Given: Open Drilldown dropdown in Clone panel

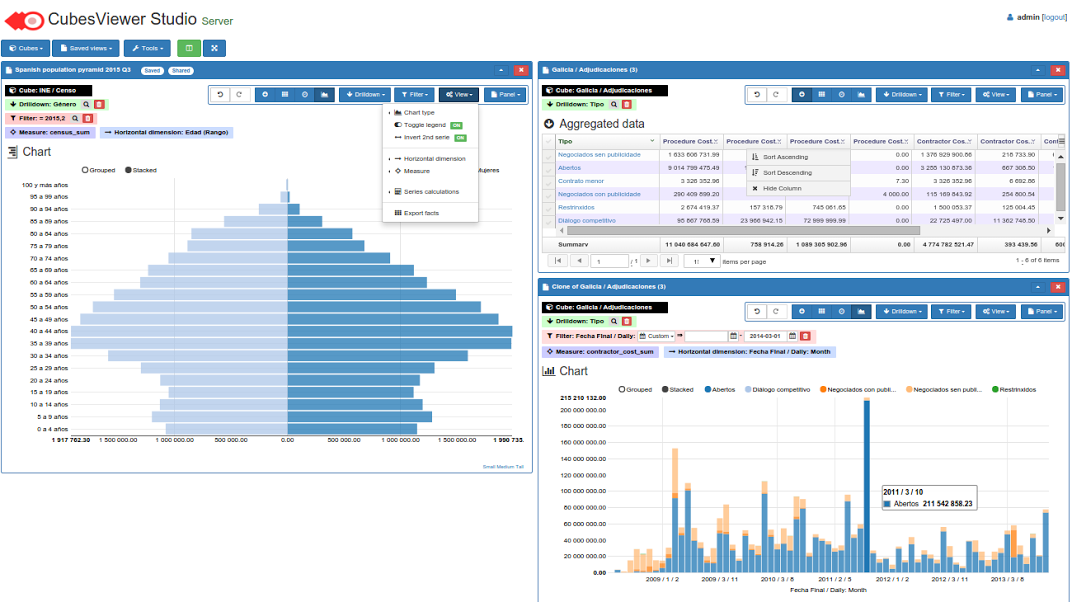Looking at the screenshot, I should (902, 312).
